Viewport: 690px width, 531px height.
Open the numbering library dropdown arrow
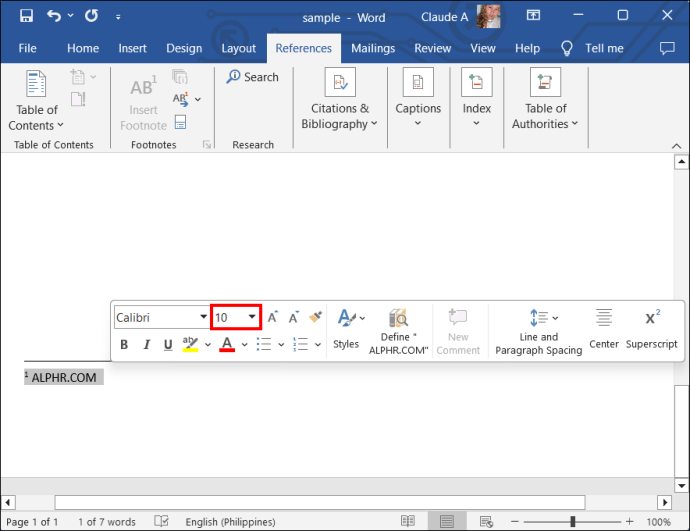click(x=318, y=344)
